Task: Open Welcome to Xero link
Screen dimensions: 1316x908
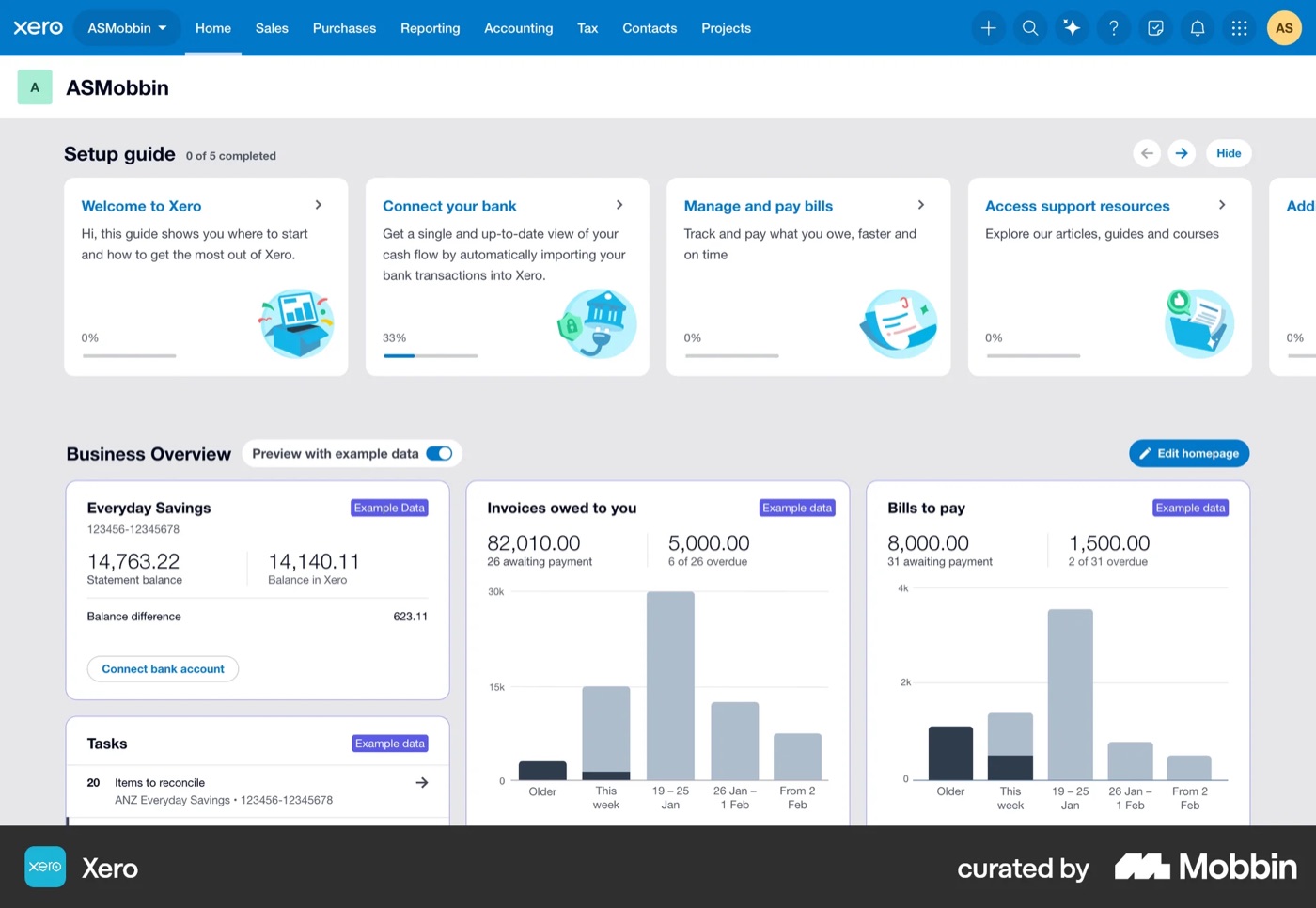Action: coord(141,206)
